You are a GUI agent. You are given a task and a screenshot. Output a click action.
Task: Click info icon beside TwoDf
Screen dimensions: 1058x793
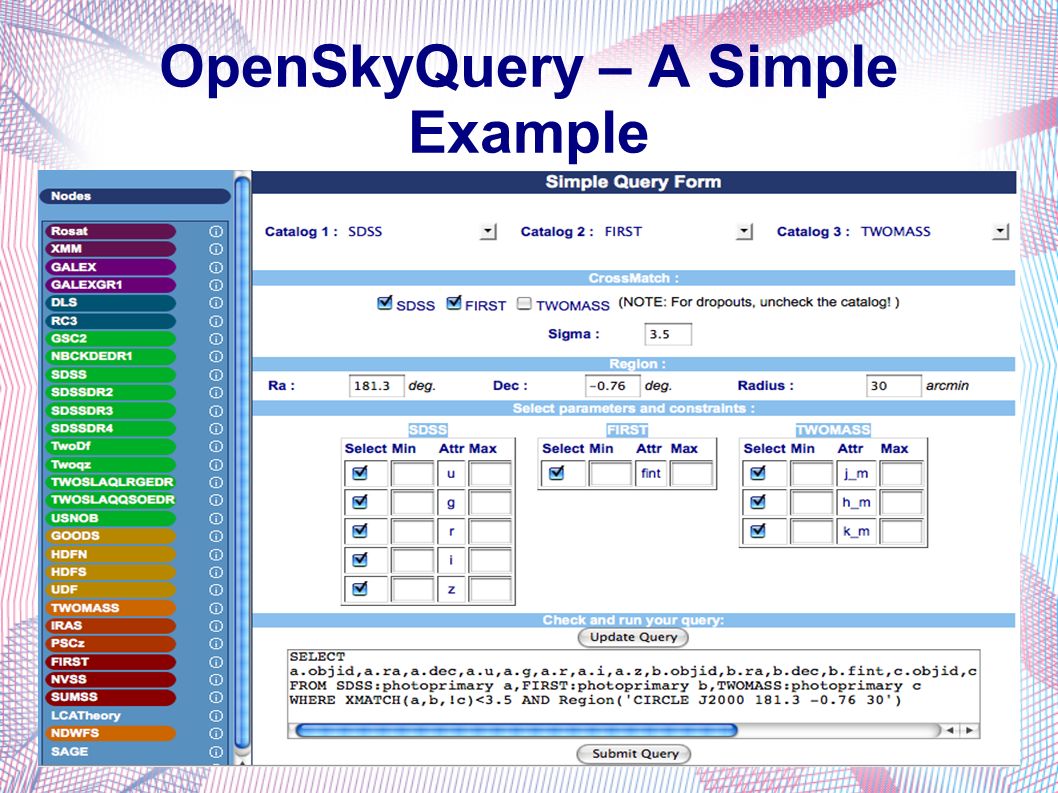216,447
